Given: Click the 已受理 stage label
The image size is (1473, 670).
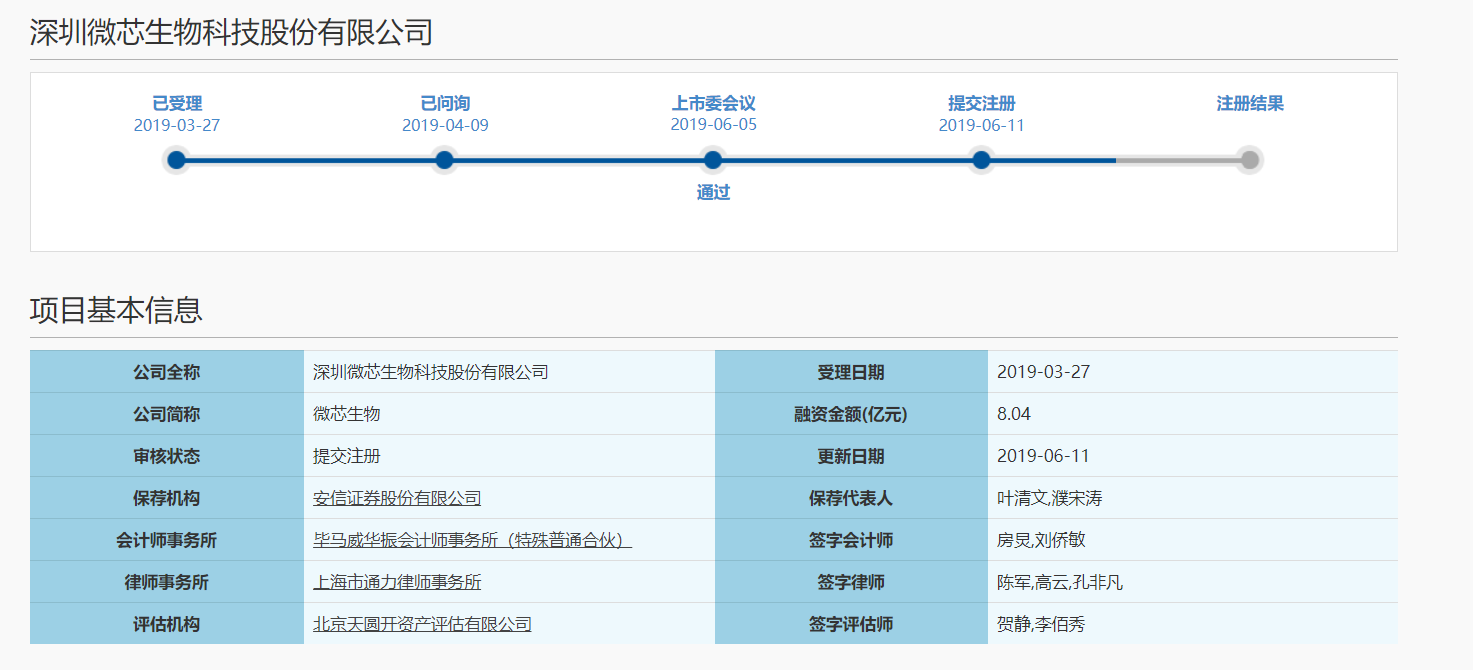Looking at the screenshot, I should coord(177,103).
